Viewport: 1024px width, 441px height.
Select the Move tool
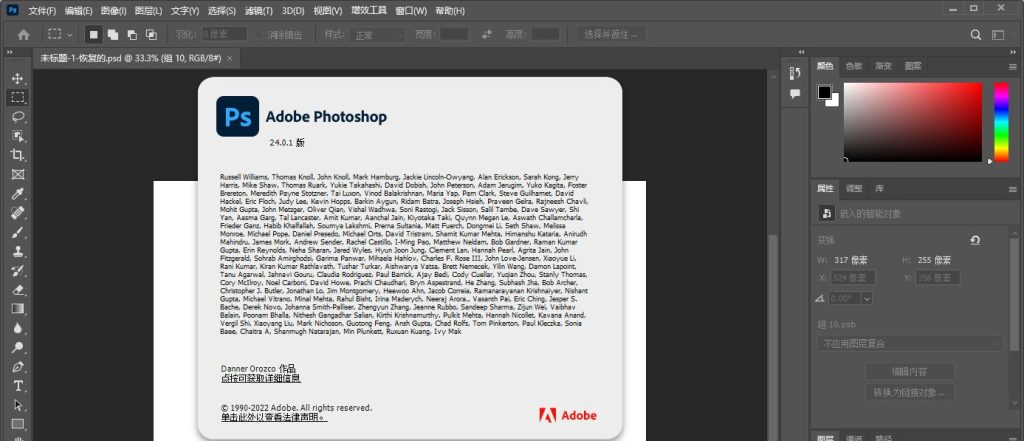18,78
